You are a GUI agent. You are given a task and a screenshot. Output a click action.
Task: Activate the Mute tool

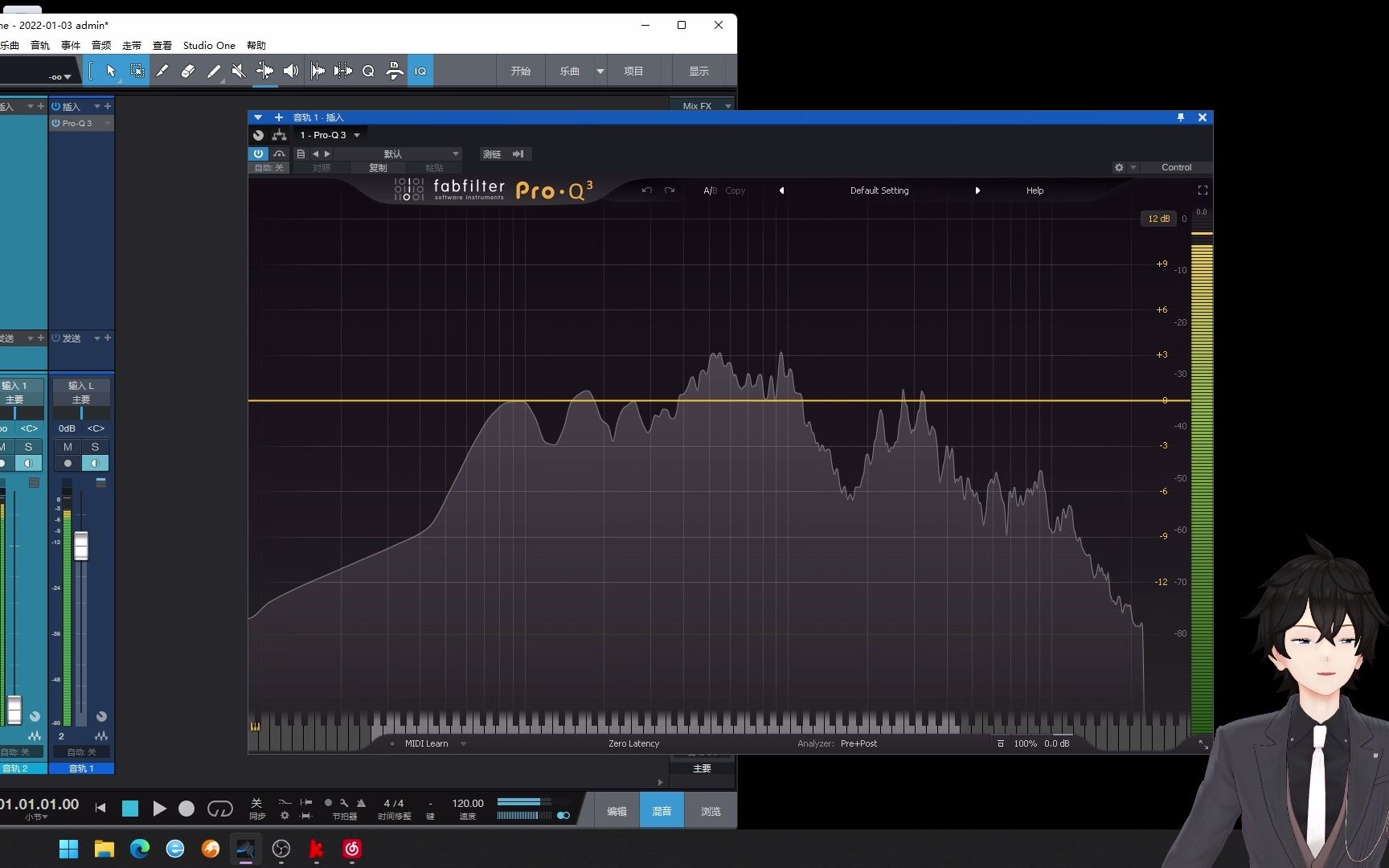click(x=239, y=71)
